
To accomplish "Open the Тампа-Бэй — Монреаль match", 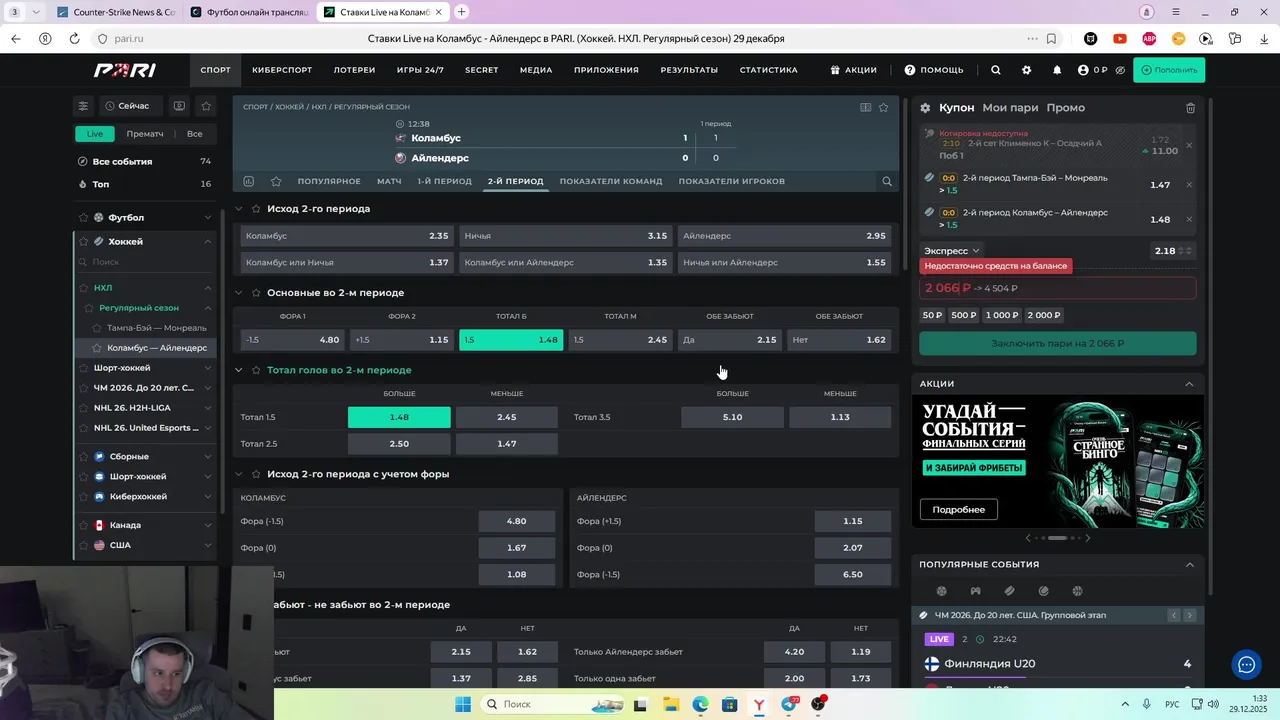I will click(x=156, y=328).
